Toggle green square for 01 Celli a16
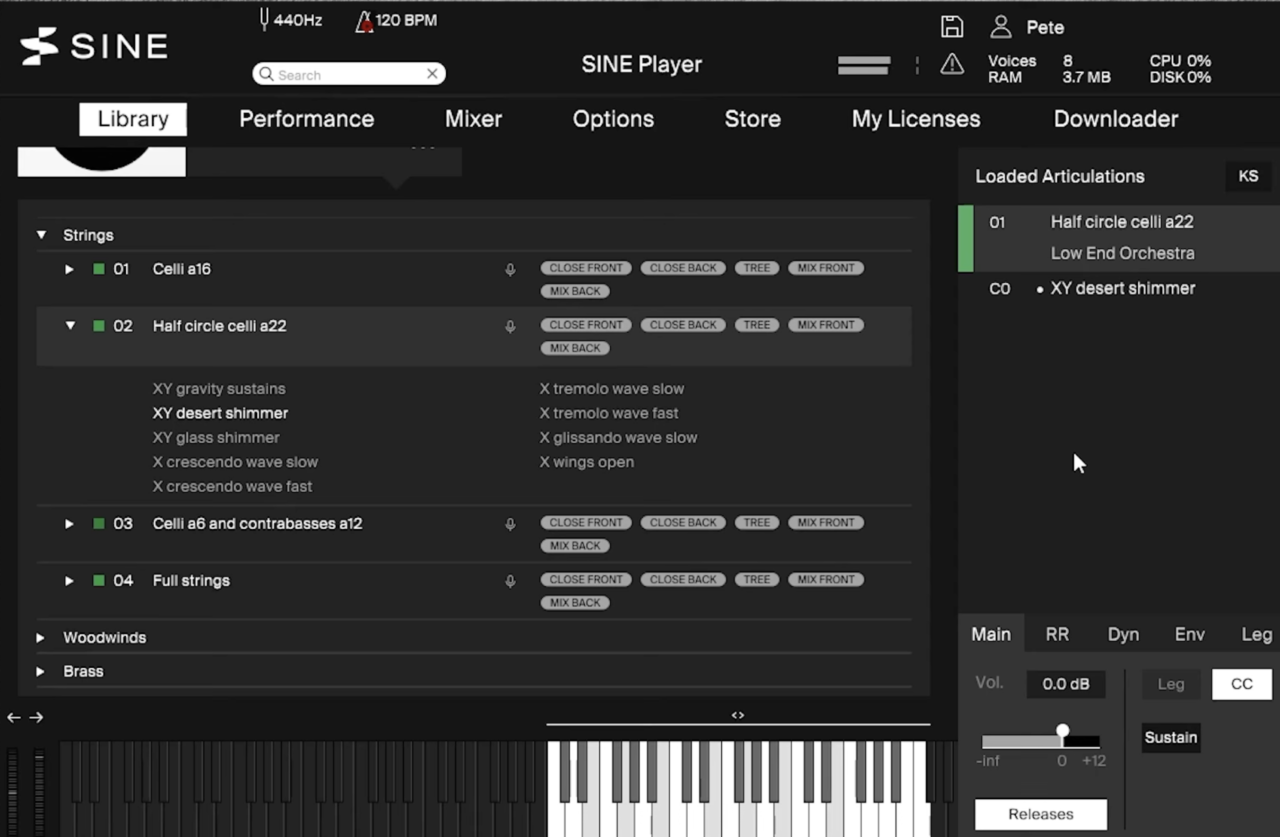 click(99, 269)
